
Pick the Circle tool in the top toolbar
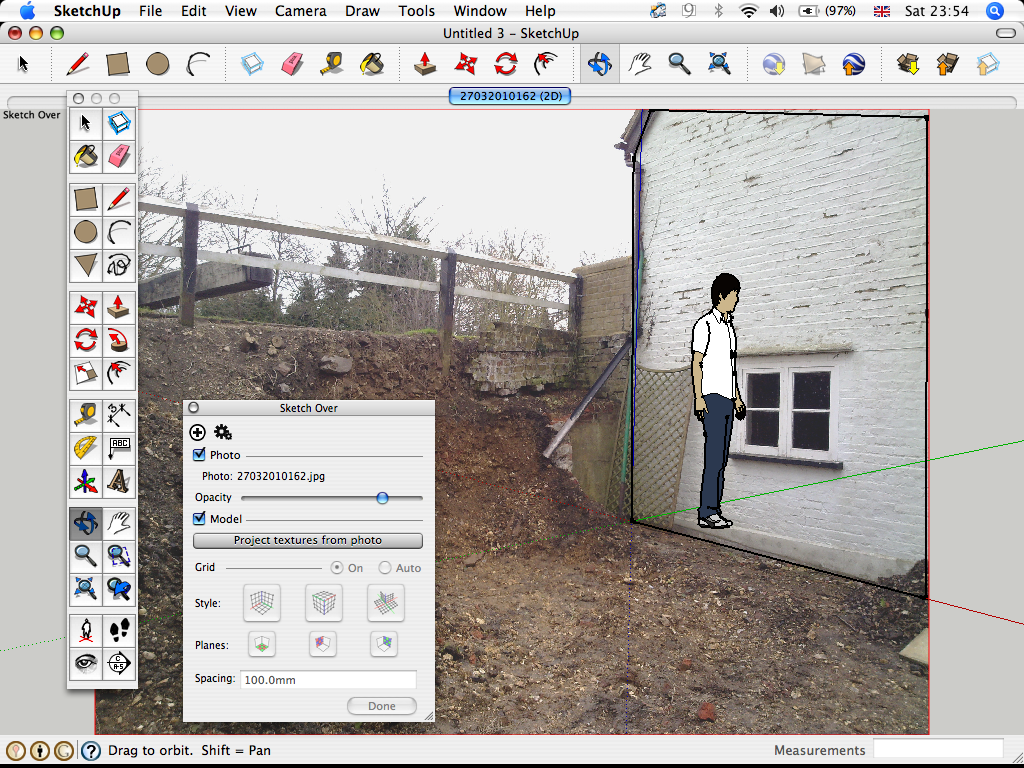157,64
